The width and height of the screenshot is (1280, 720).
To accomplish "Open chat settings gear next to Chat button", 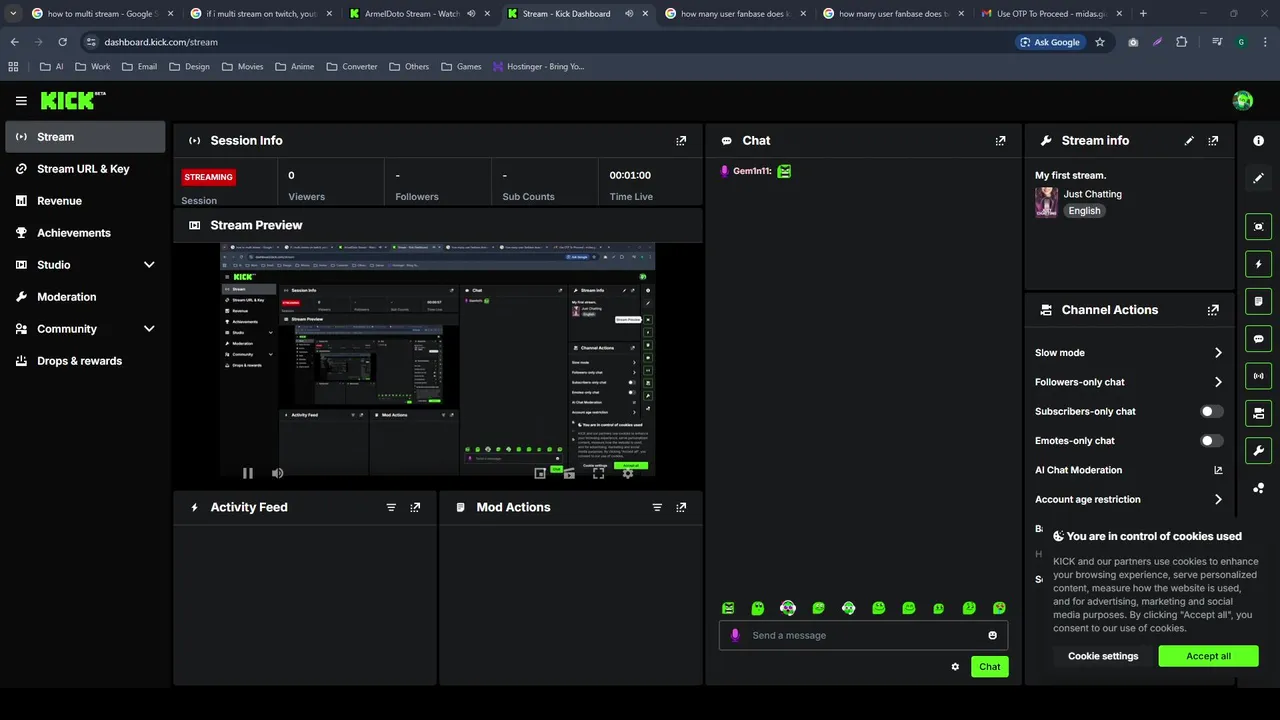I will point(955,667).
